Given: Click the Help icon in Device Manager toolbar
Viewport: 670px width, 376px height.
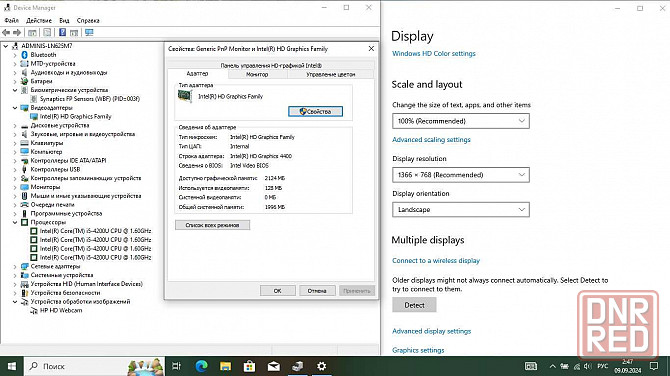Looking at the screenshot, I should tap(62, 32).
